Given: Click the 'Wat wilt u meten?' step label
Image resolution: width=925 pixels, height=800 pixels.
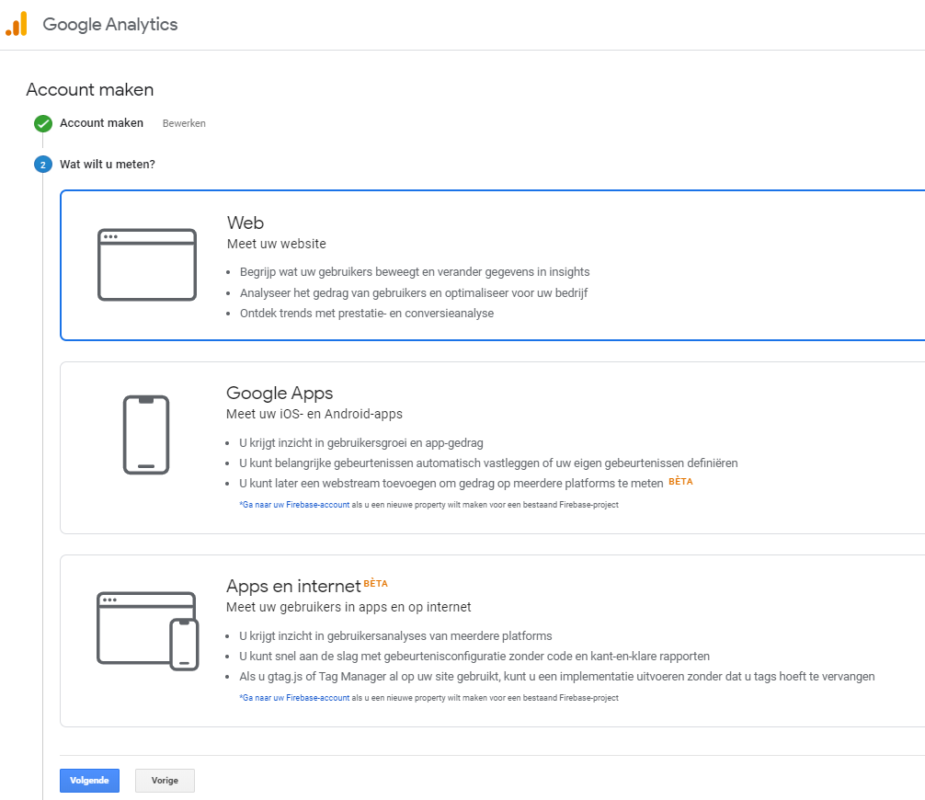Looking at the screenshot, I should click(107, 164).
